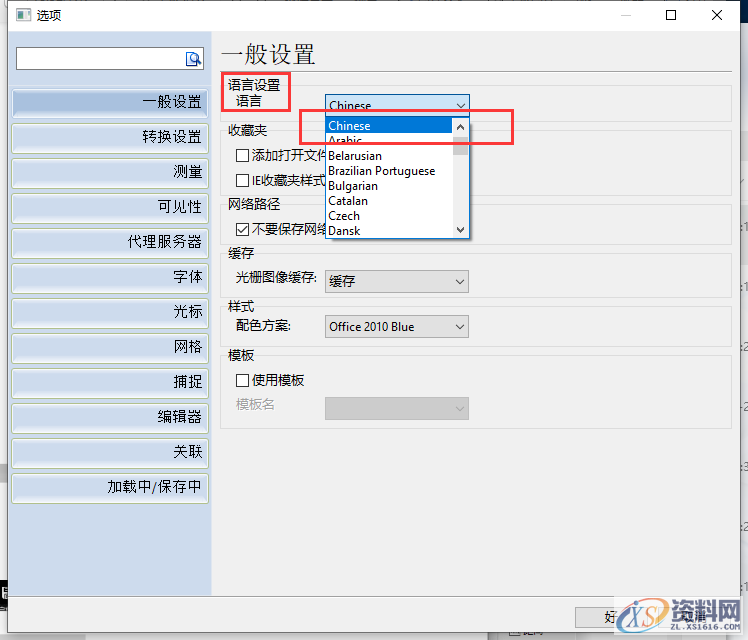
Task: Toggle the 添加打开文件 checkbox
Action: [242, 155]
